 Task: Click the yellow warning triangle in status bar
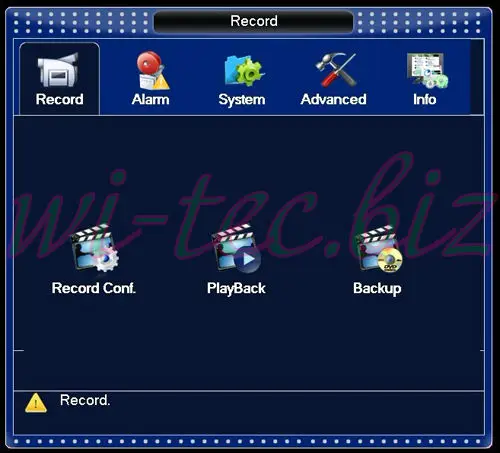(36, 403)
